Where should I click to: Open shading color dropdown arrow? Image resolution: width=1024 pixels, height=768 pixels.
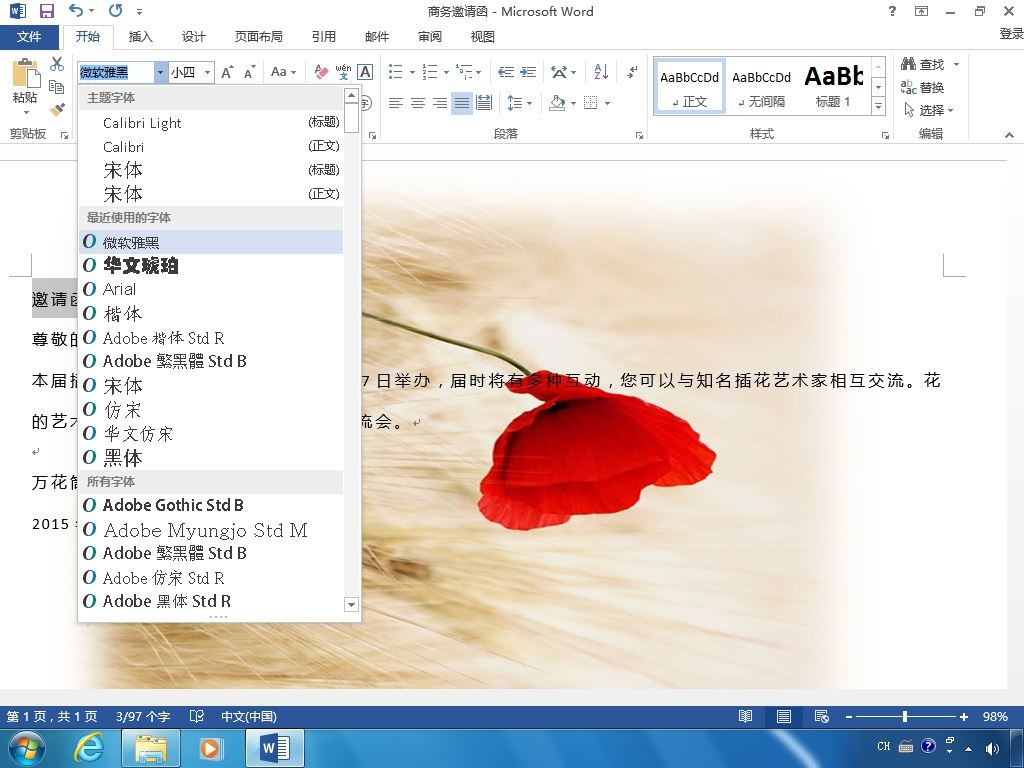tap(573, 103)
